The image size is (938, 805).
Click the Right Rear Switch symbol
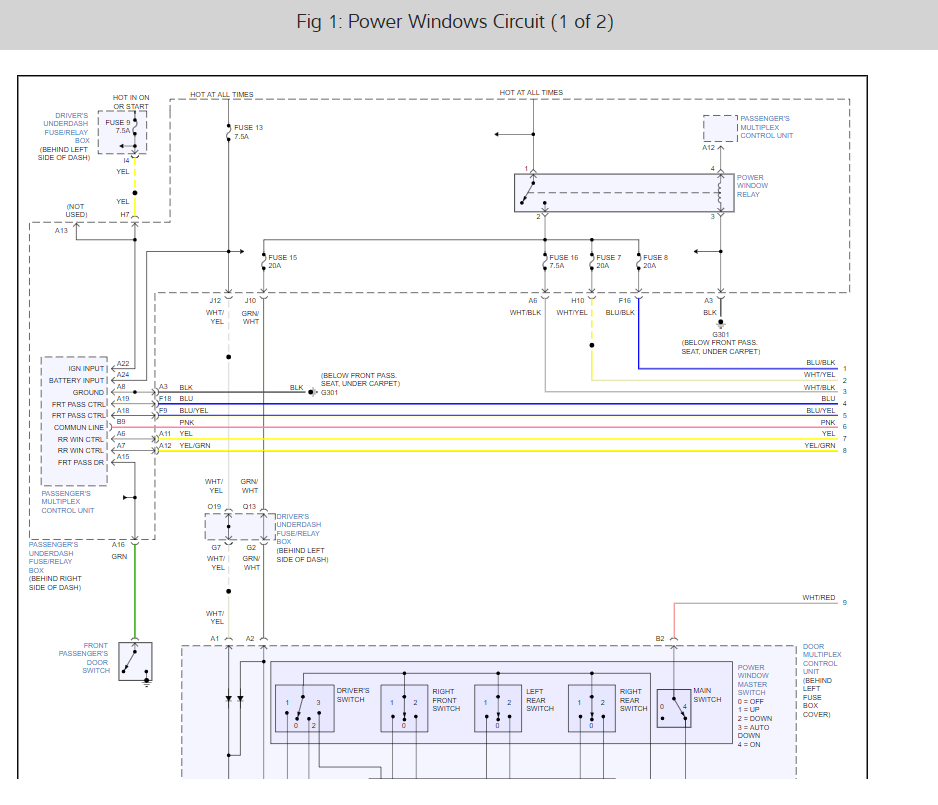(x=591, y=708)
